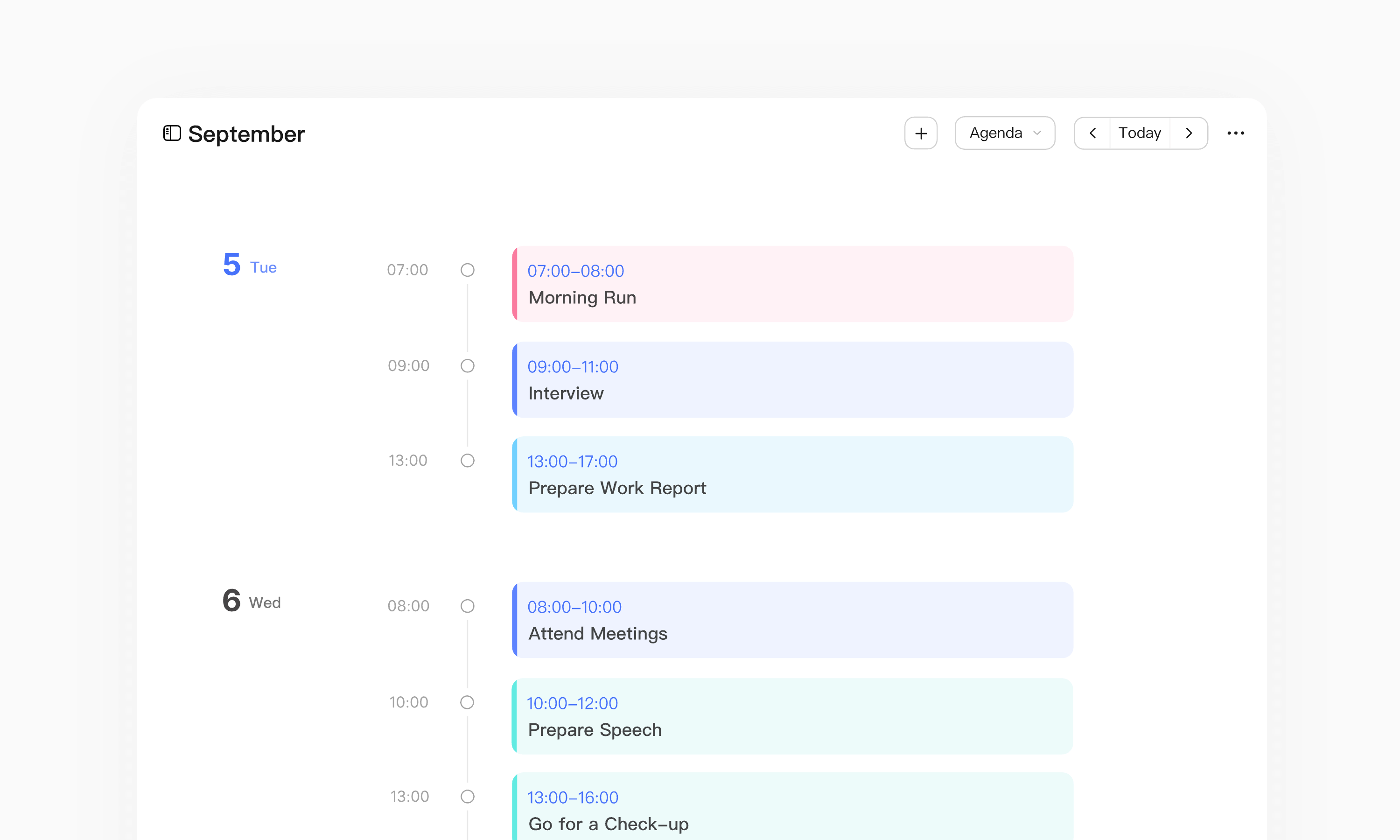Select the Prepare Work Report event

(792, 474)
